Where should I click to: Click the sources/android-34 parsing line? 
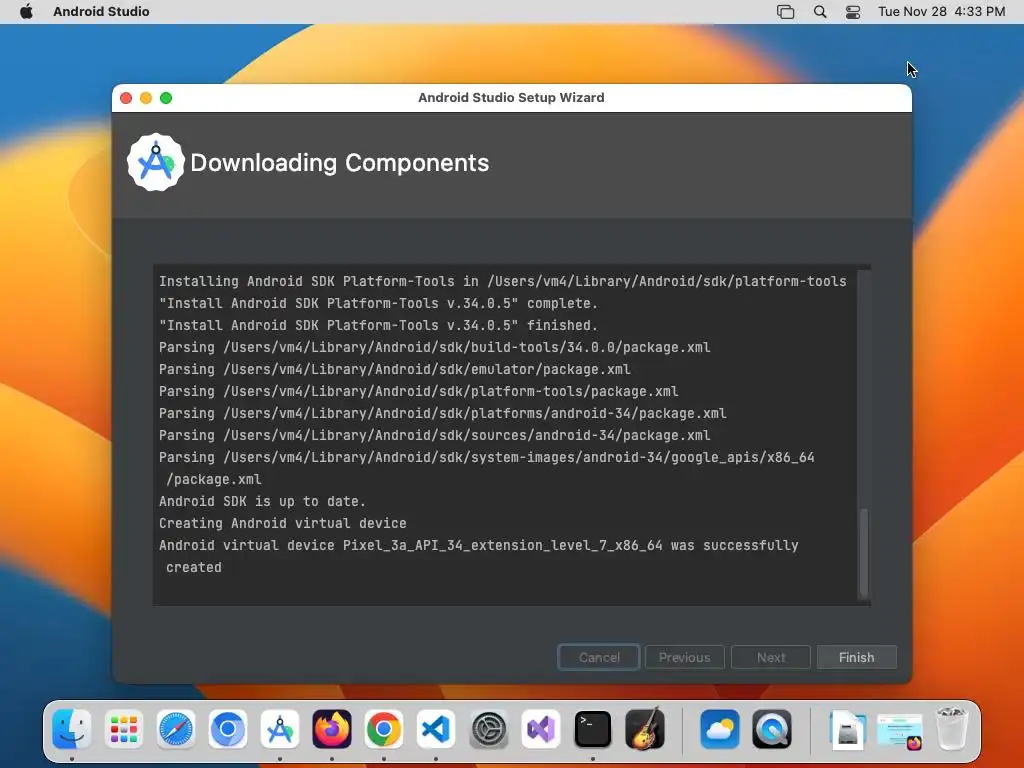[x=434, y=436]
